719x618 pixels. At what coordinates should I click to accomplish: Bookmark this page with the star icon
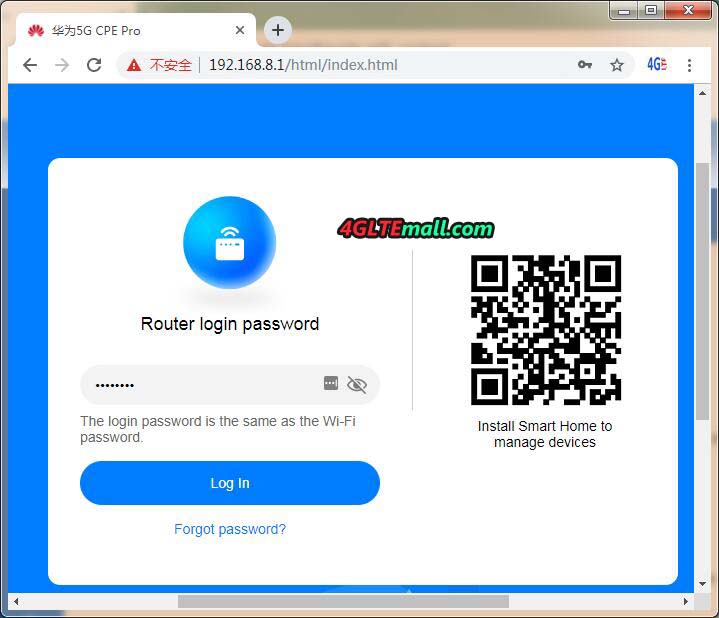pos(617,65)
